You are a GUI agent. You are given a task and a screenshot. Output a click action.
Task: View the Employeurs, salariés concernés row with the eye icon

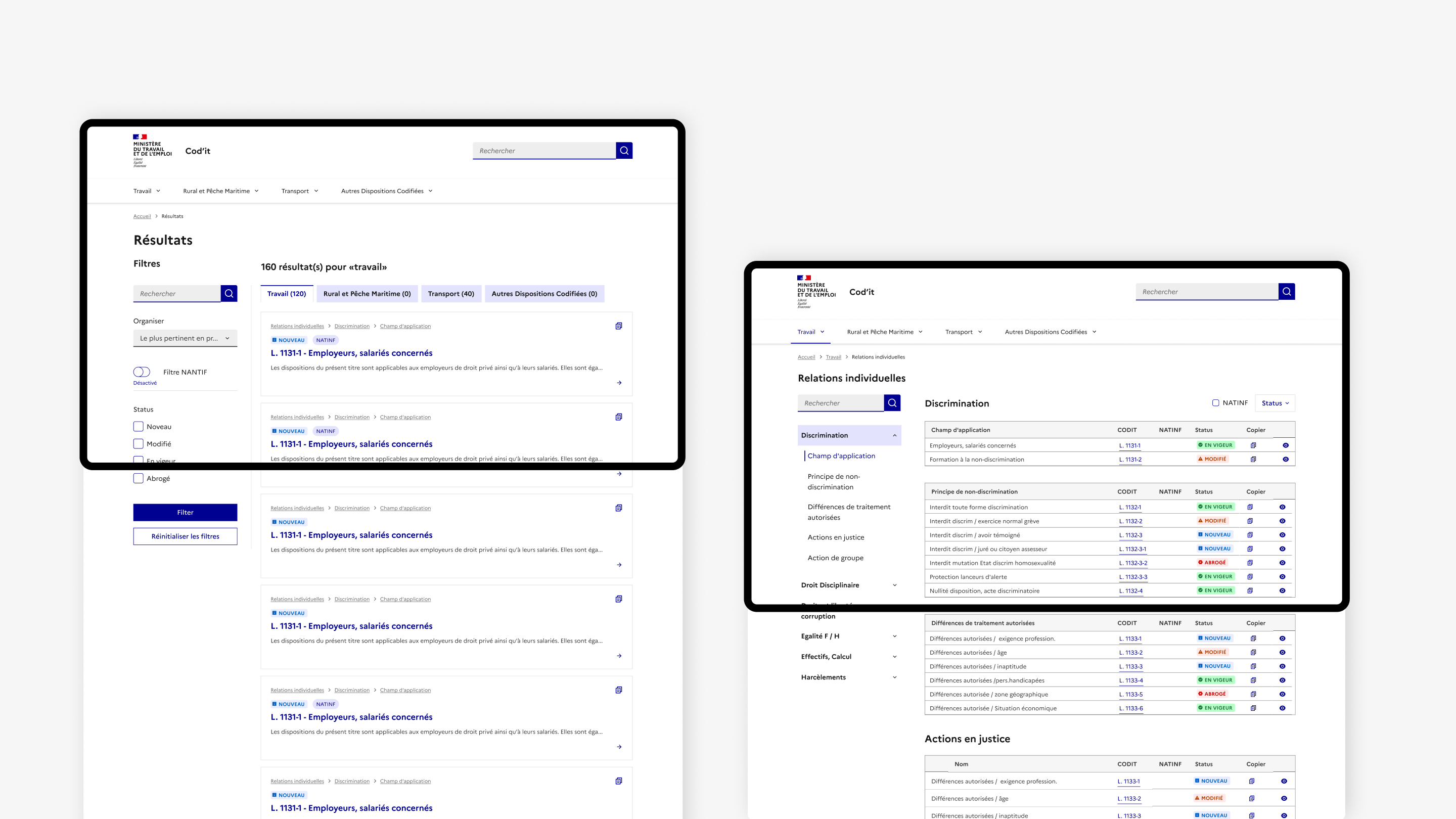[1285, 445]
